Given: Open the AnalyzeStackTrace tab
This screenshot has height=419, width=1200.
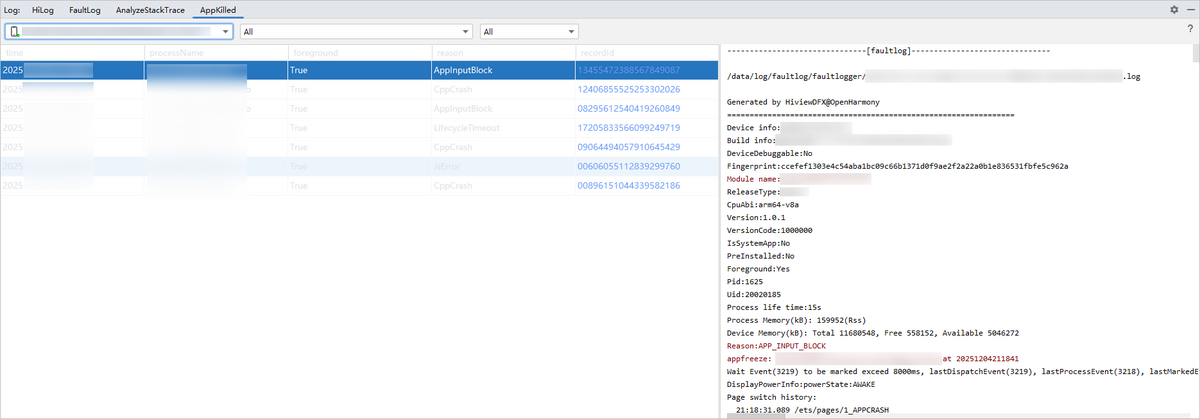Looking at the screenshot, I should (148, 9).
